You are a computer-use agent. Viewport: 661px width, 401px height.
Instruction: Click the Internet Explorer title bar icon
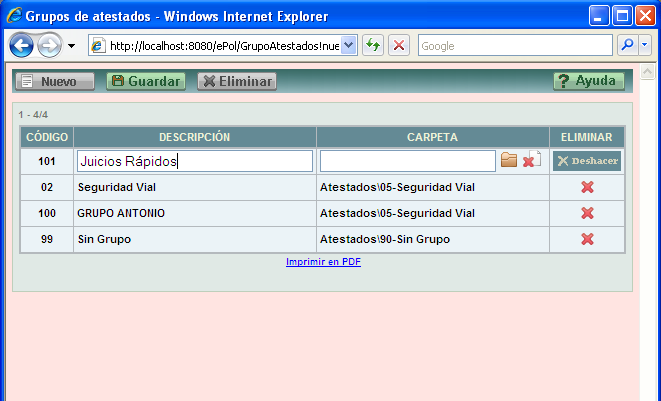[14, 16]
